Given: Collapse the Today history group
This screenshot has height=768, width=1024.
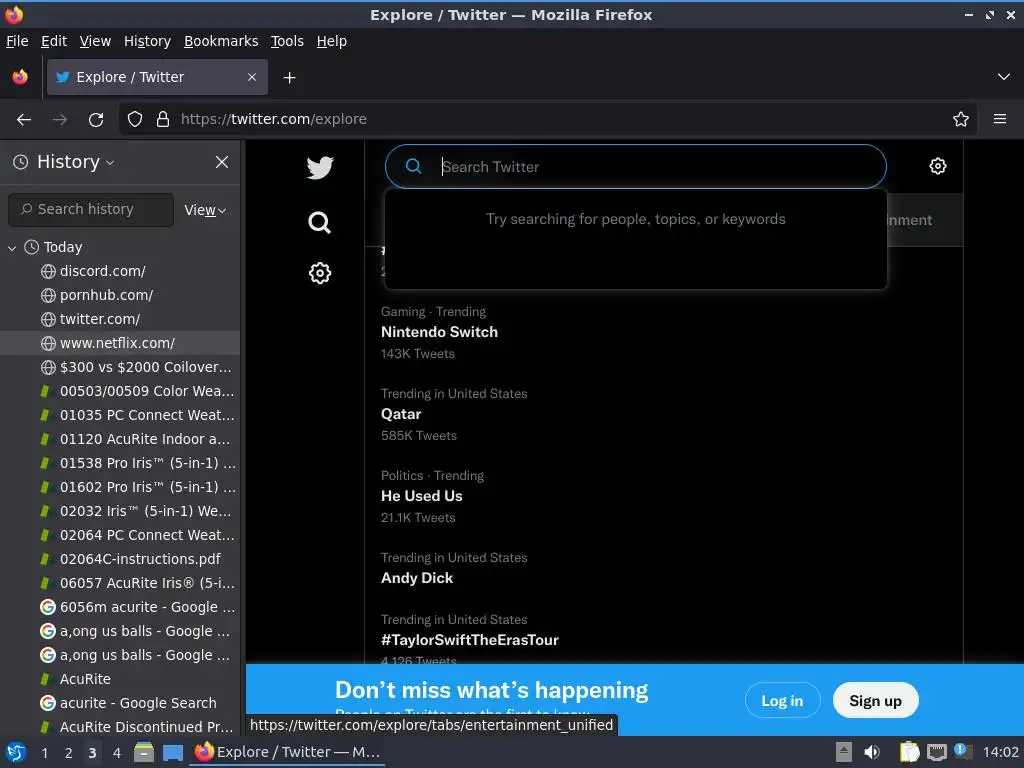Looking at the screenshot, I should point(12,248).
